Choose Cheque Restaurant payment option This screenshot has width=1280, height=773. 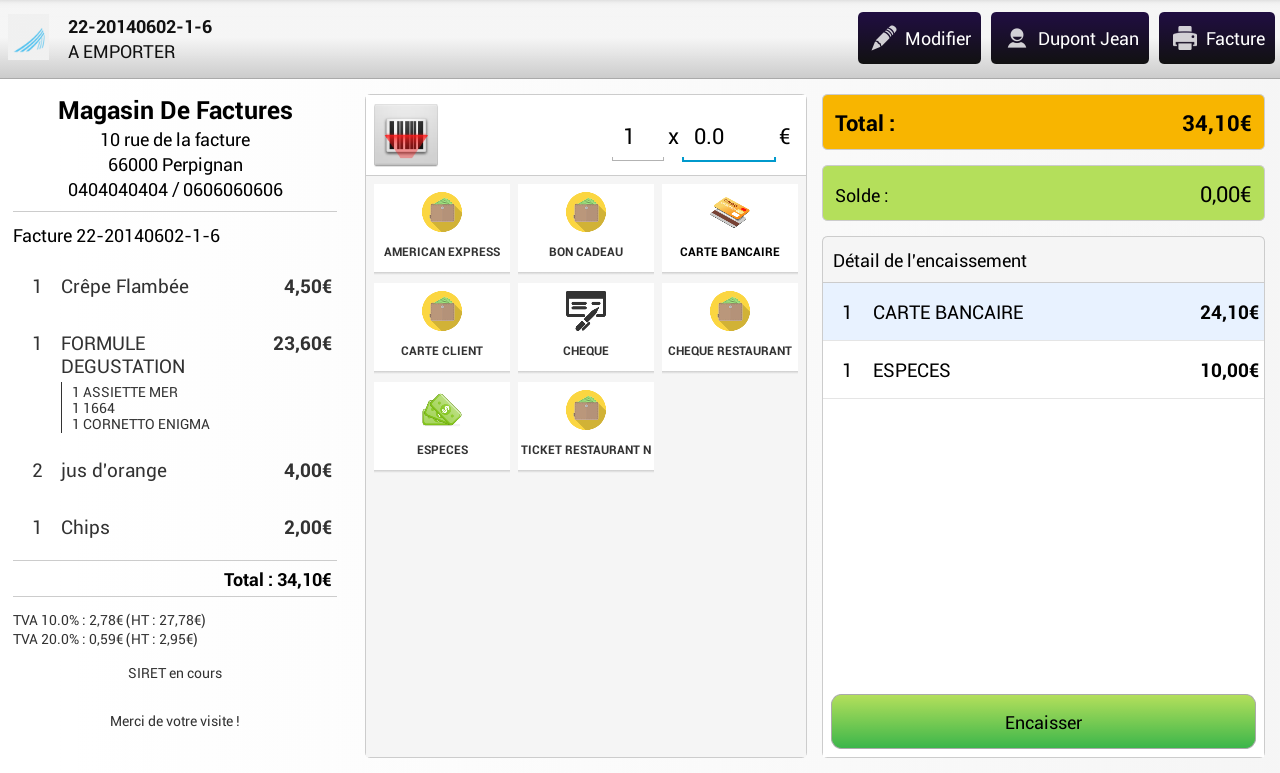coord(730,326)
